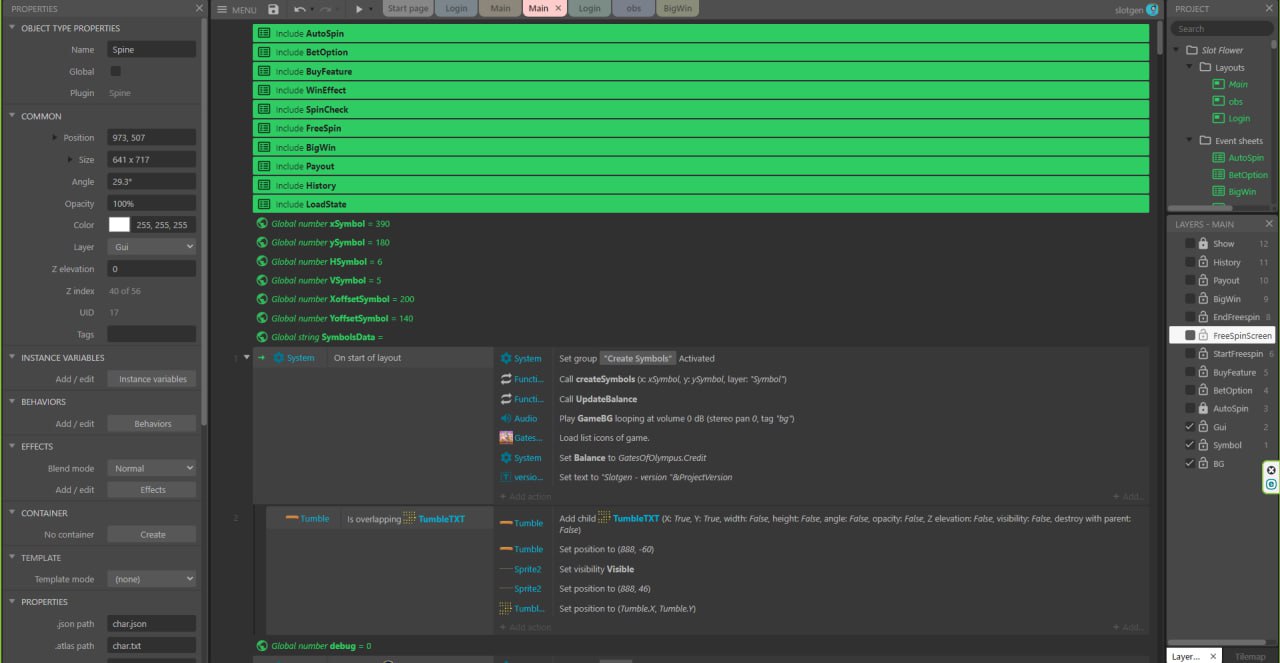Click the Undo arrow icon
The image size is (1280, 663).
[x=299, y=9]
